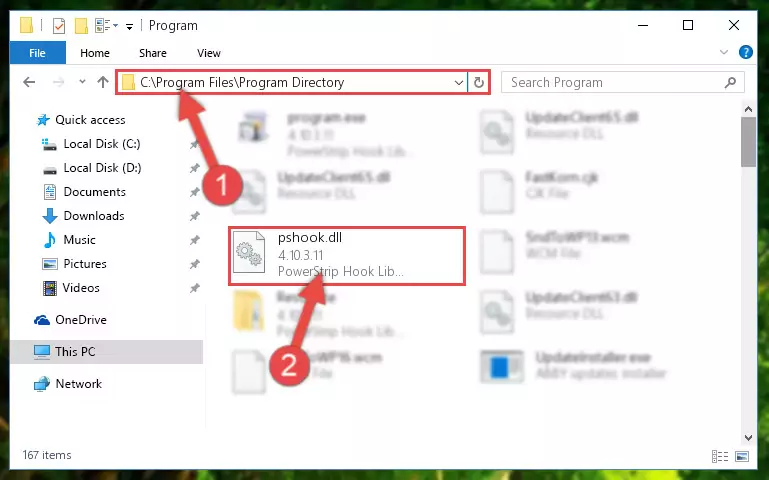Switch to Details view layout
This screenshot has width=769, height=480.
(720, 456)
